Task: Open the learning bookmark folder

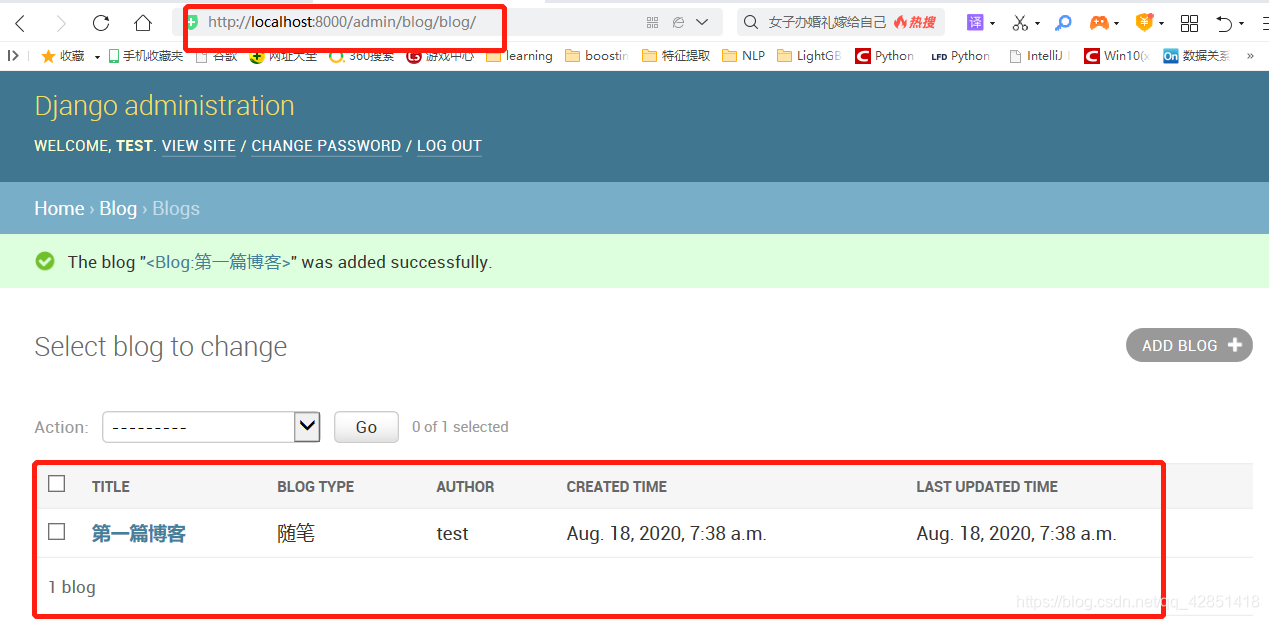Action: coord(519,56)
